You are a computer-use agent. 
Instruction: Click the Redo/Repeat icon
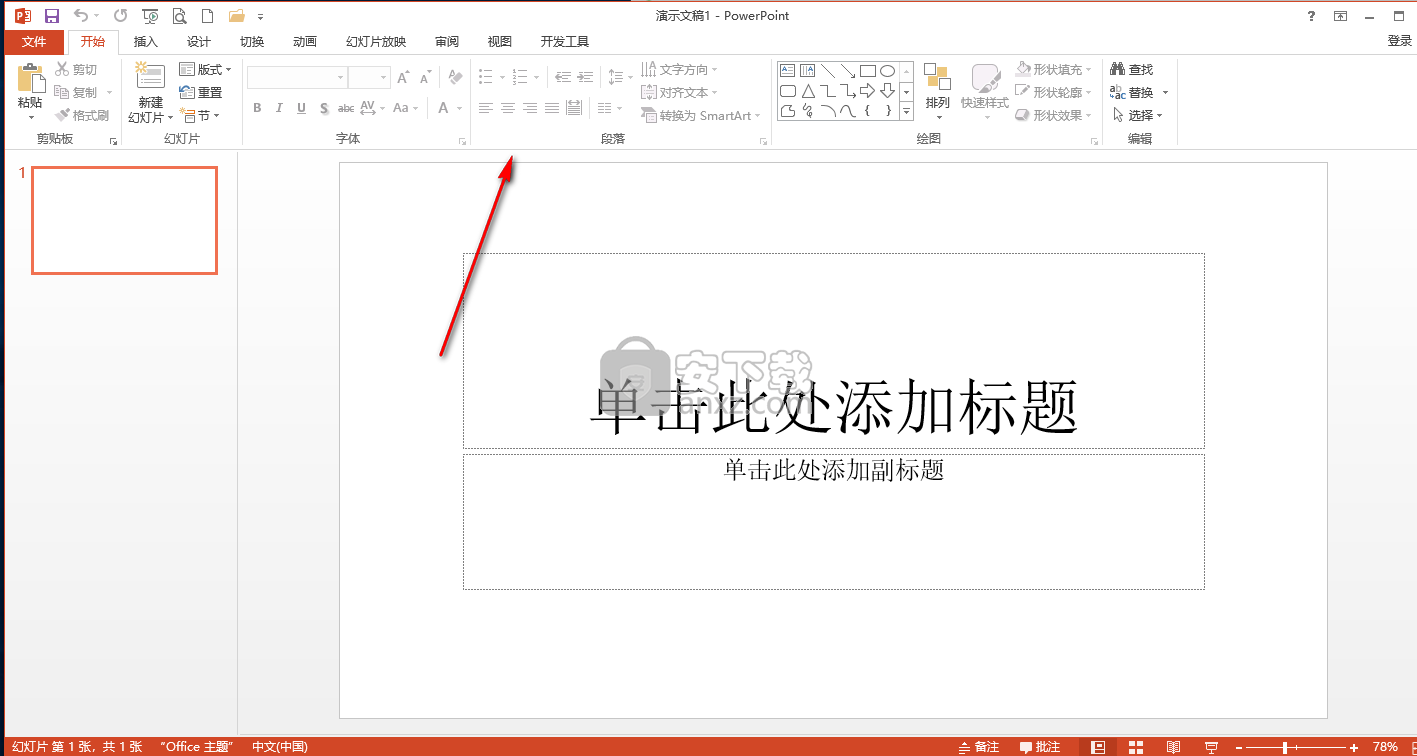pyautogui.click(x=120, y=16)
